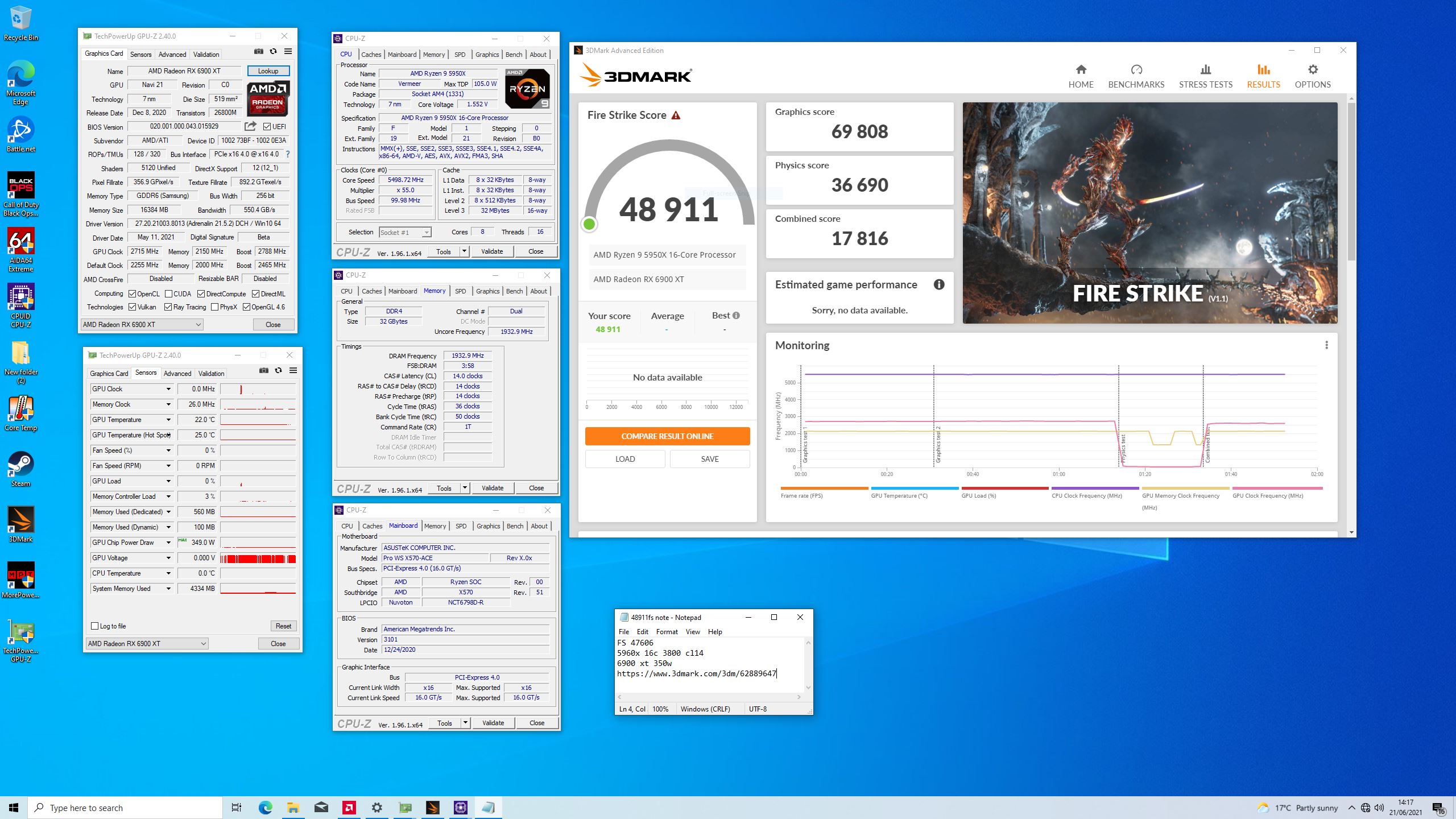Open Bench tab in CPU-Z Mainboard window
1456x819 pixels.
[515, 526]
